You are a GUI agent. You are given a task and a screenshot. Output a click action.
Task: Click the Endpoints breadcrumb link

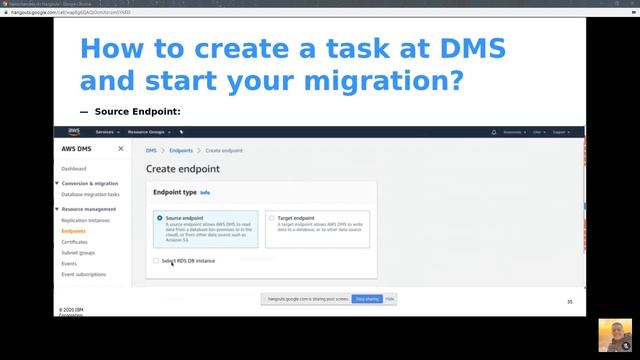click(x=181, y=151)
